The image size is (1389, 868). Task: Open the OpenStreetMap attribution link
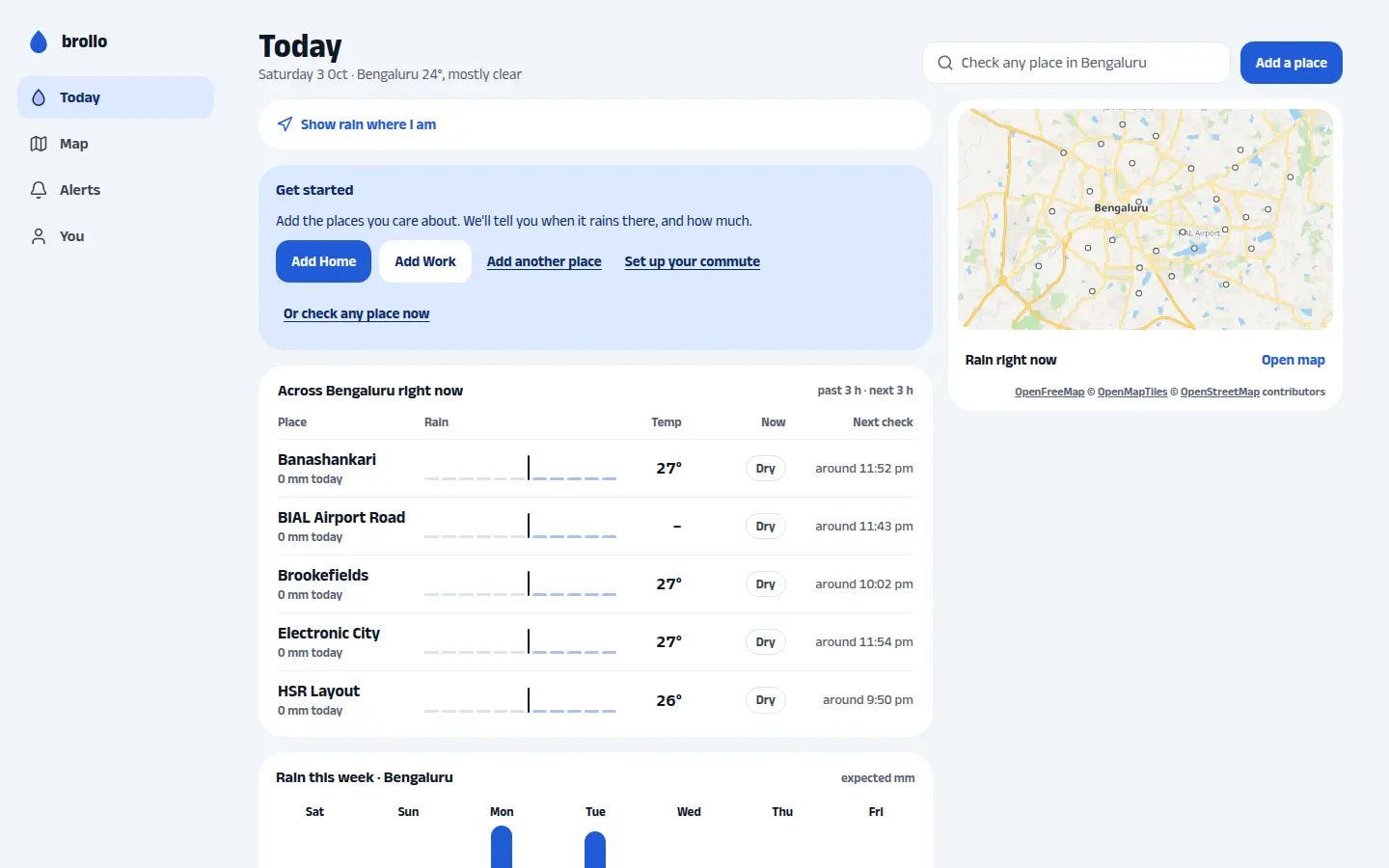(x=1220, y=392)
